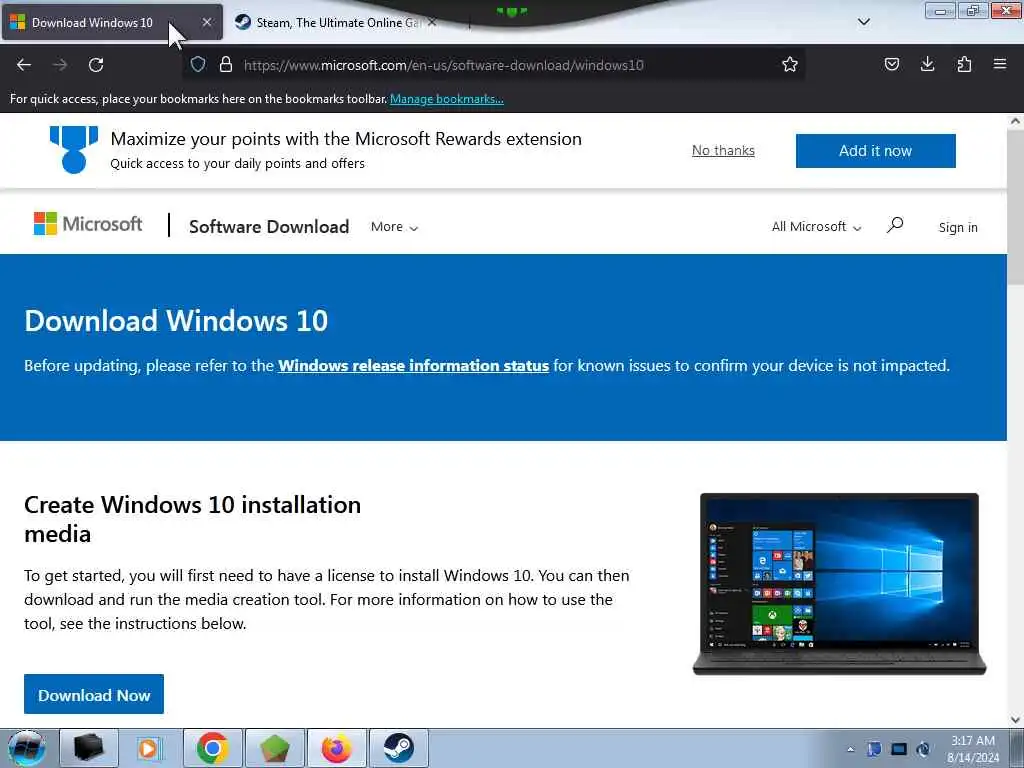Click the No thanks link

coord(723,150)
